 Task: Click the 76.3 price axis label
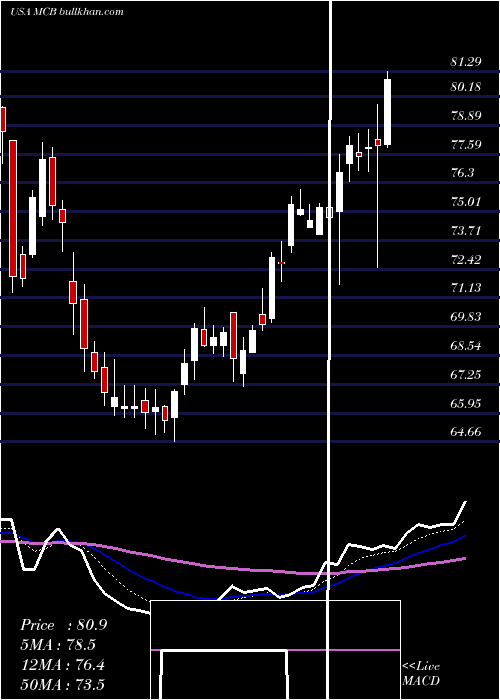pyautogui.click(x=462, y=173)
